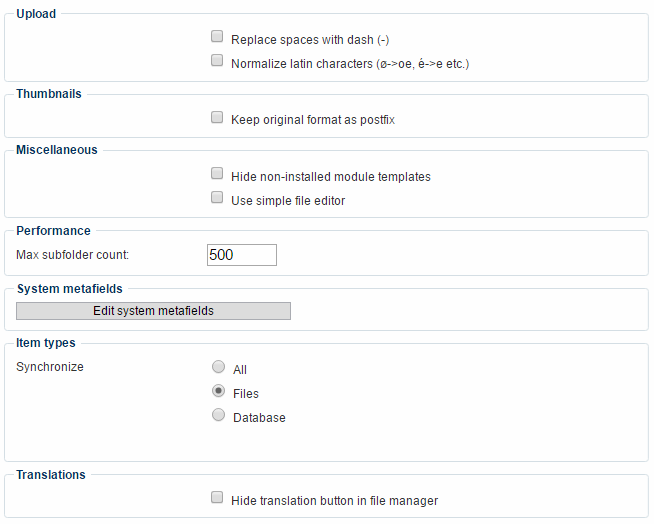Click the 'Upload' section heading

tap(37, 14)
